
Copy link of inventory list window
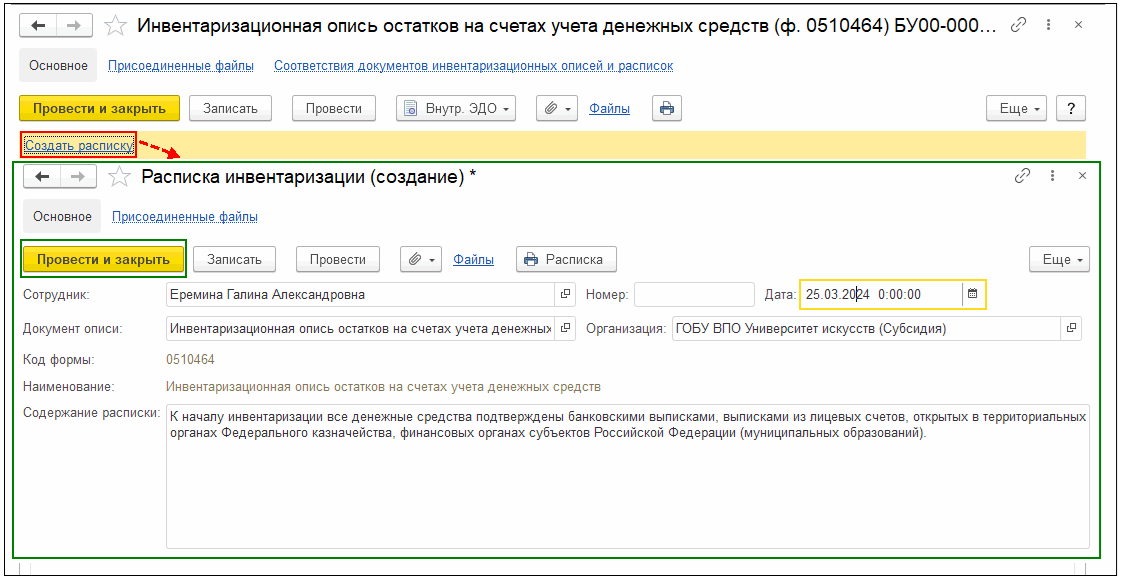click(x=1019, y=25)
